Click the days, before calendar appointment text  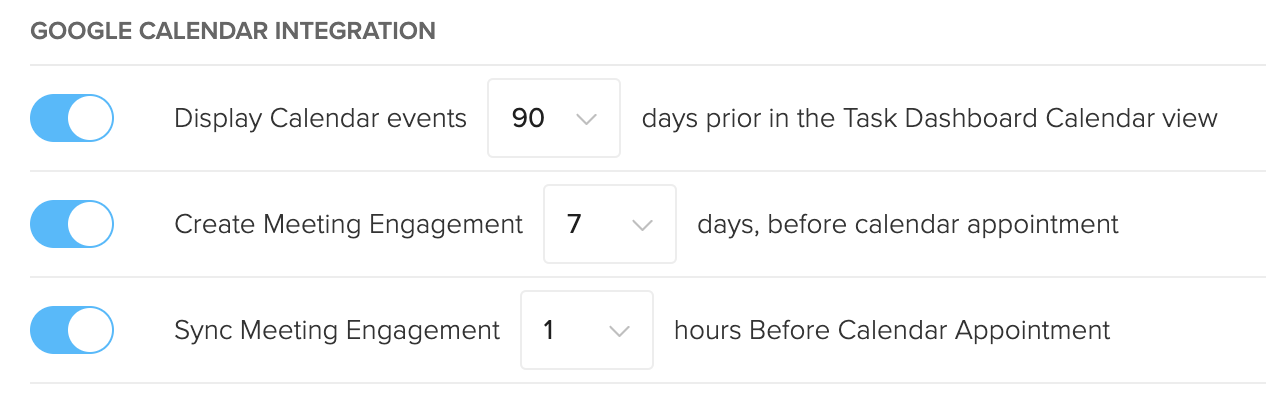pyautogui.click(x=908, y=225)
